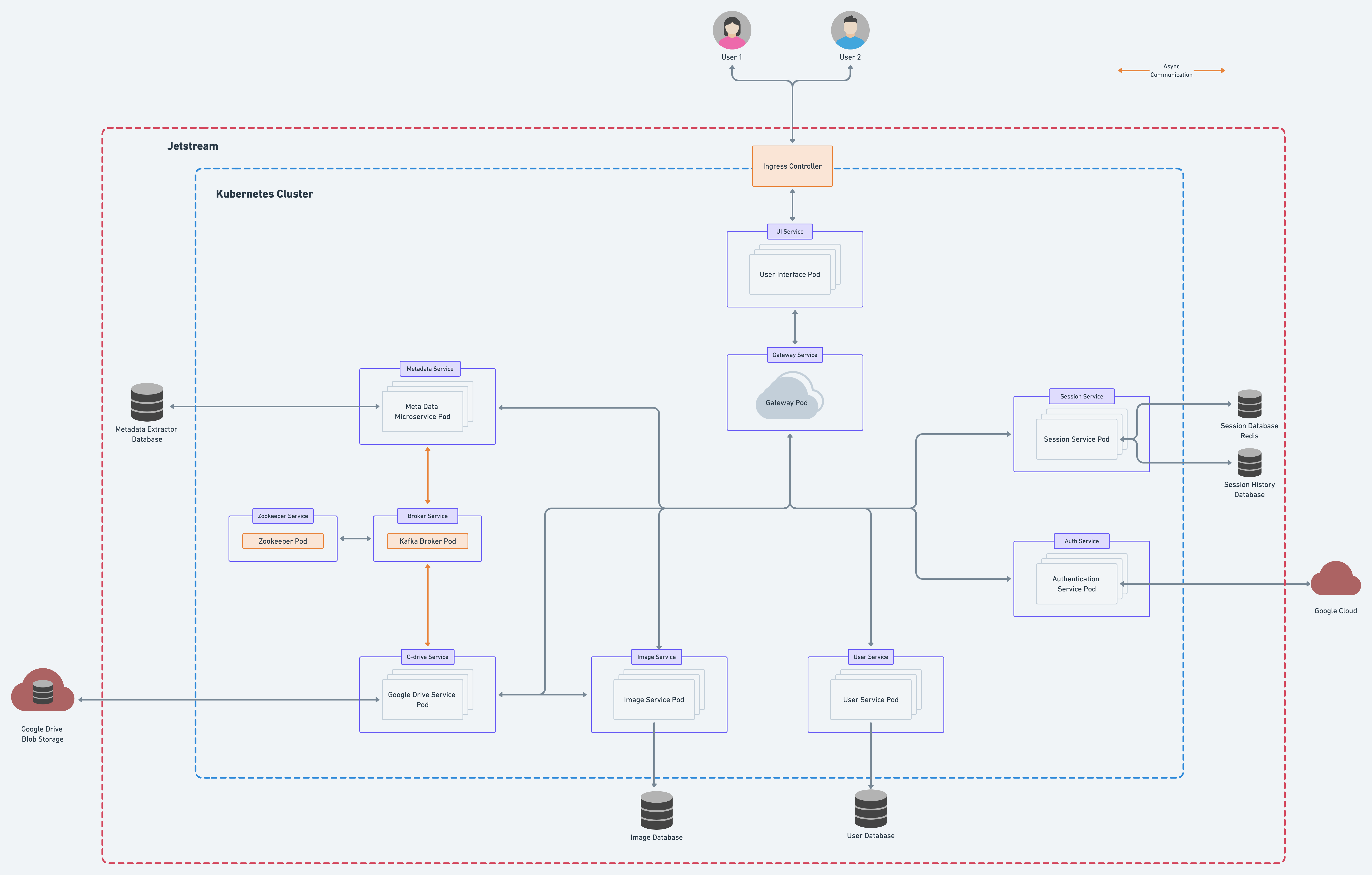Click the Async Communication legend label

tap(1171, 71)
